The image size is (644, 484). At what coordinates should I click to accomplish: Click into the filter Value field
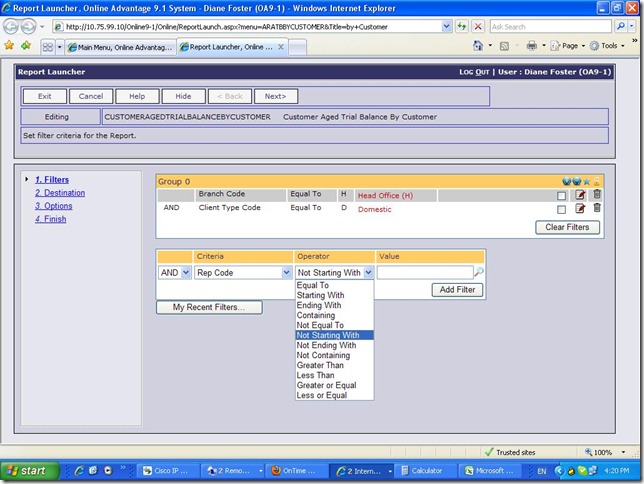[x=424, y=272]
